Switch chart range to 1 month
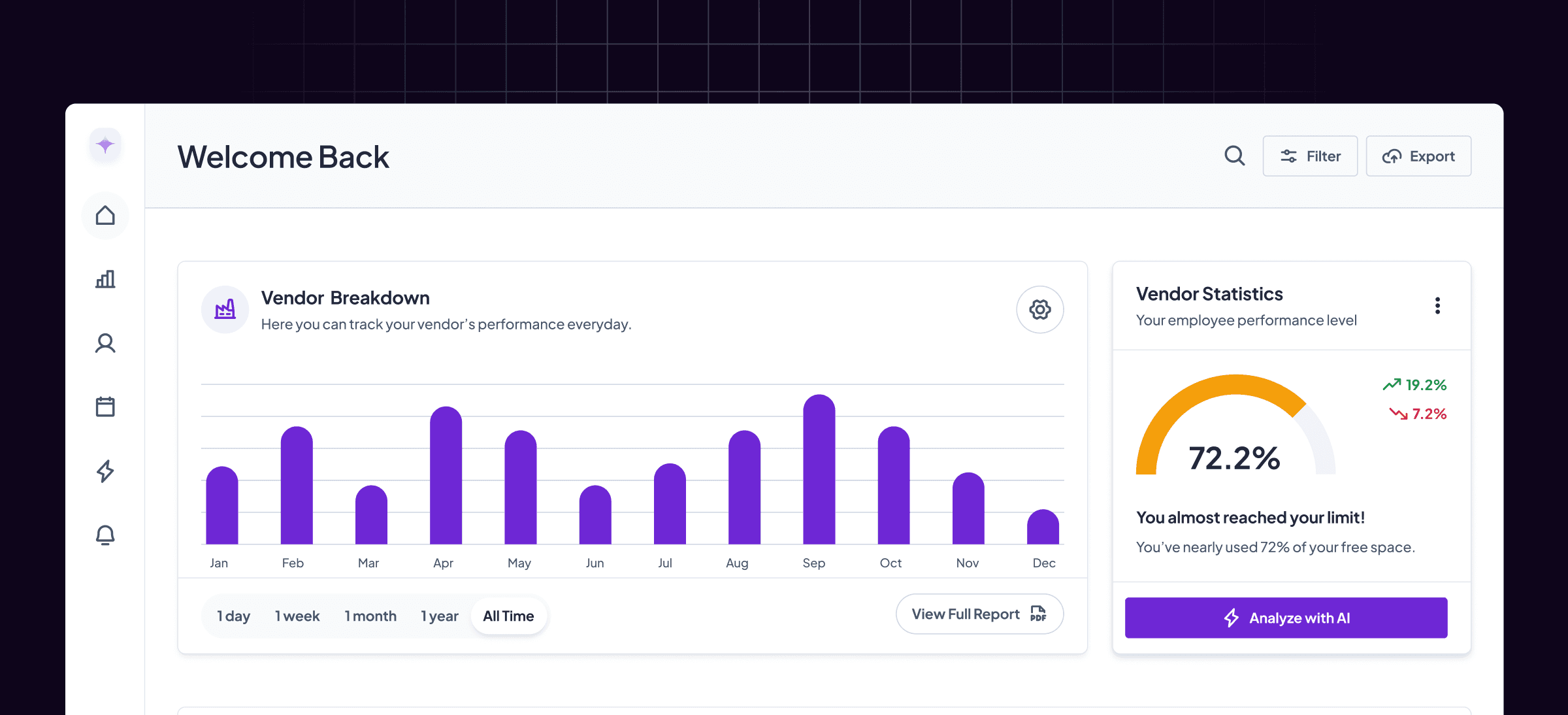 pyautogui.click(x=370, y=616)
